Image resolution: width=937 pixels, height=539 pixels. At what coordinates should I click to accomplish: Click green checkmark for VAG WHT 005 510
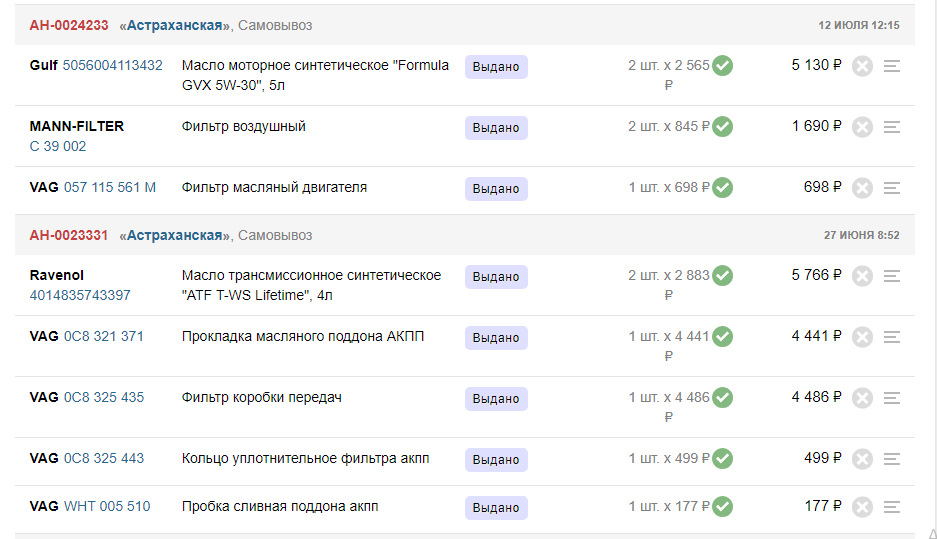click(722, 506)
